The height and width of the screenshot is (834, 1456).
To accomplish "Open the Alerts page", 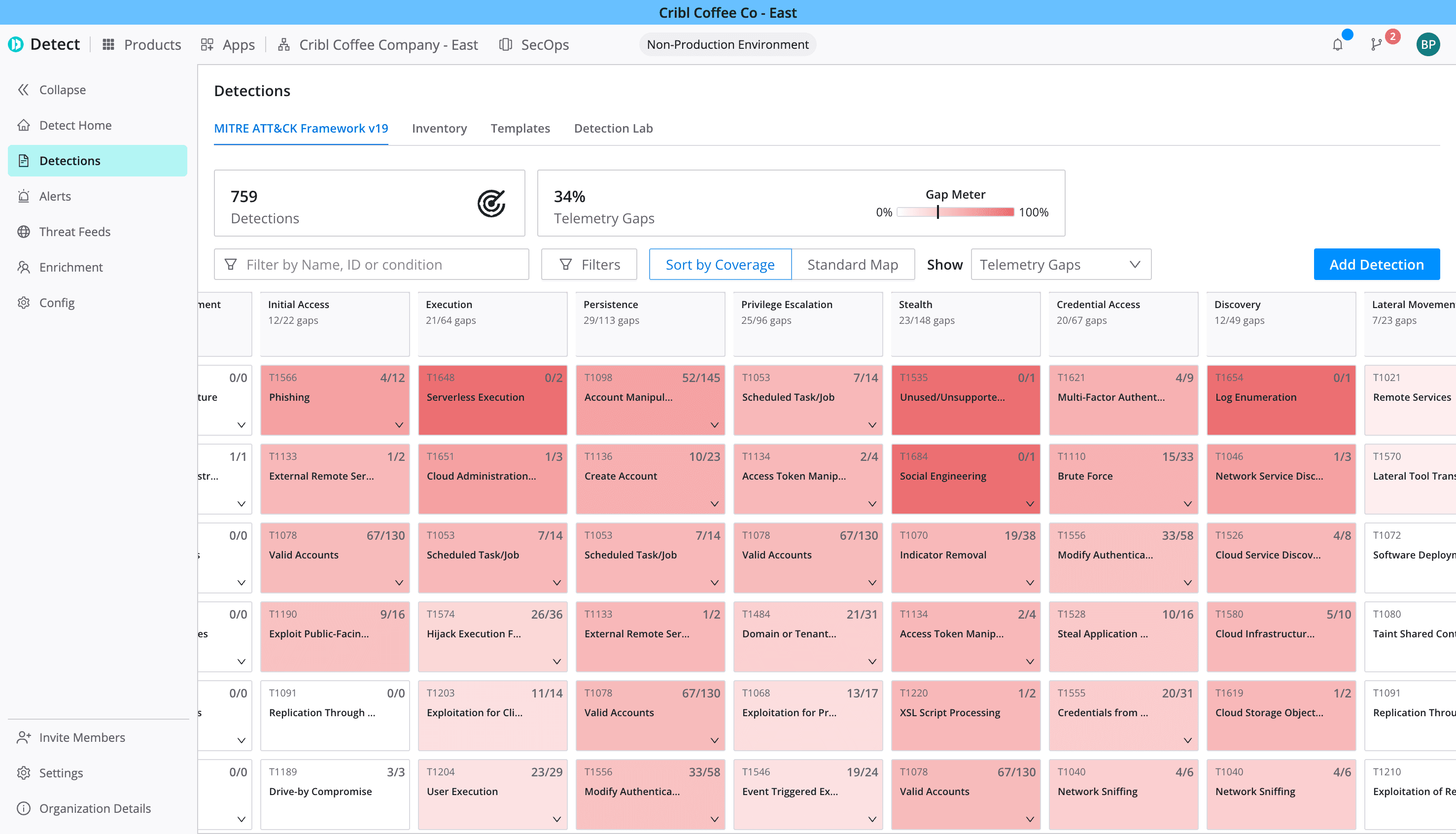I will pyautogui.click(x=98, y=196).
